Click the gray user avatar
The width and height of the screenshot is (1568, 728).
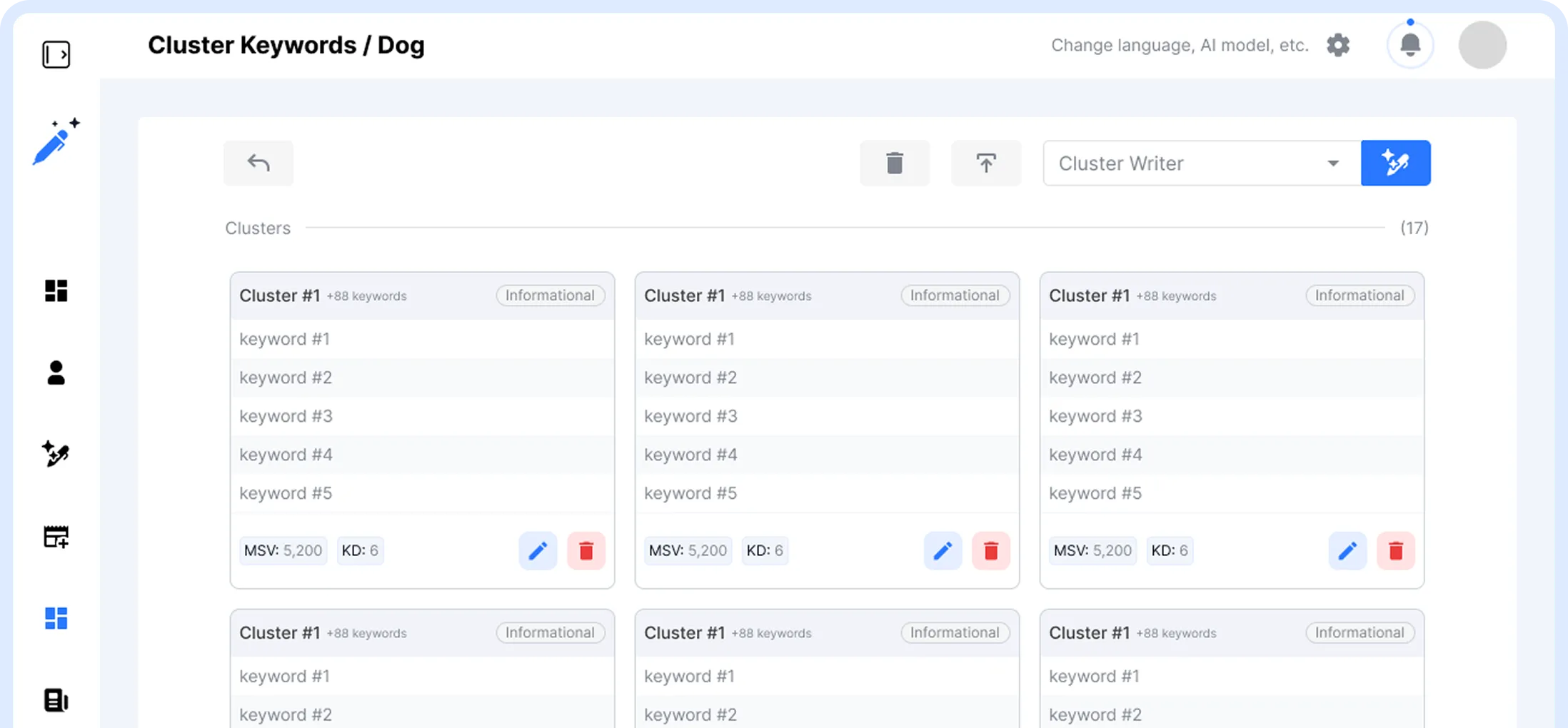1482,45
